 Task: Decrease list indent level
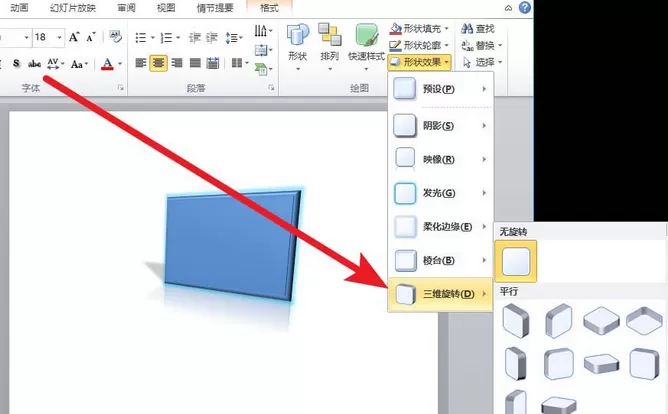195,37
